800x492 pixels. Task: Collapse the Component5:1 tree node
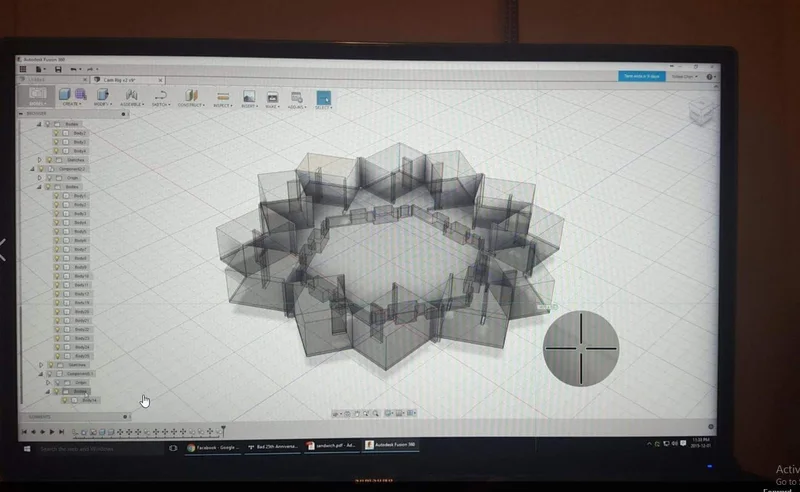[41, 374]
